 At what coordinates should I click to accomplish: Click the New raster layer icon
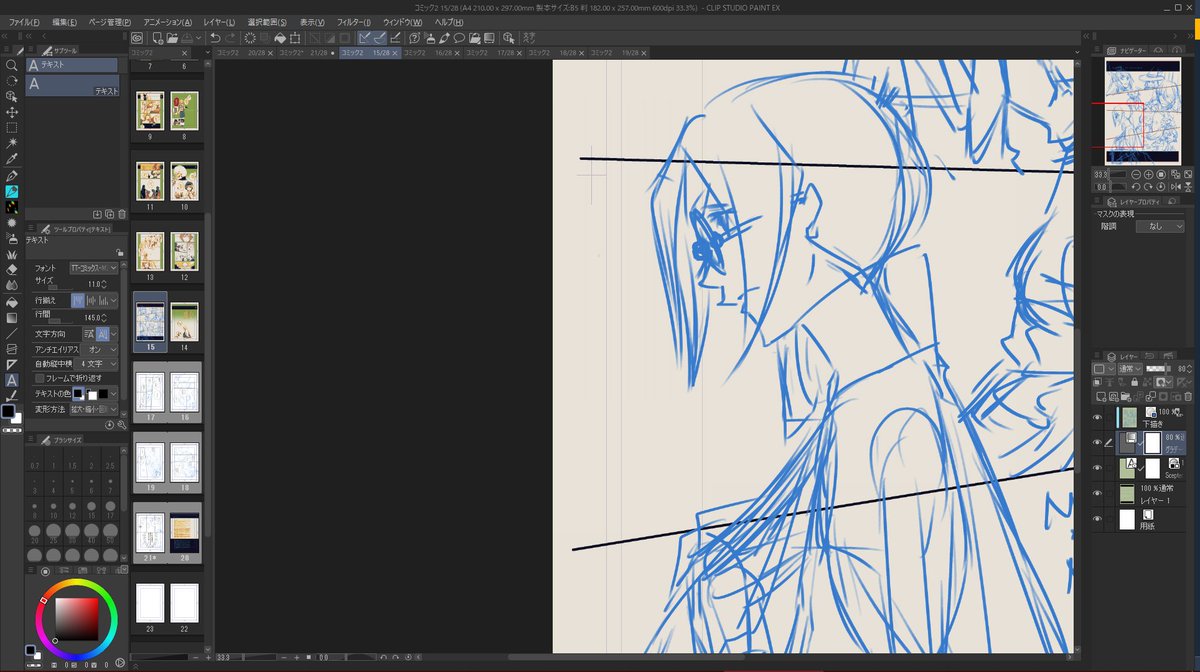pos(1102,396)
